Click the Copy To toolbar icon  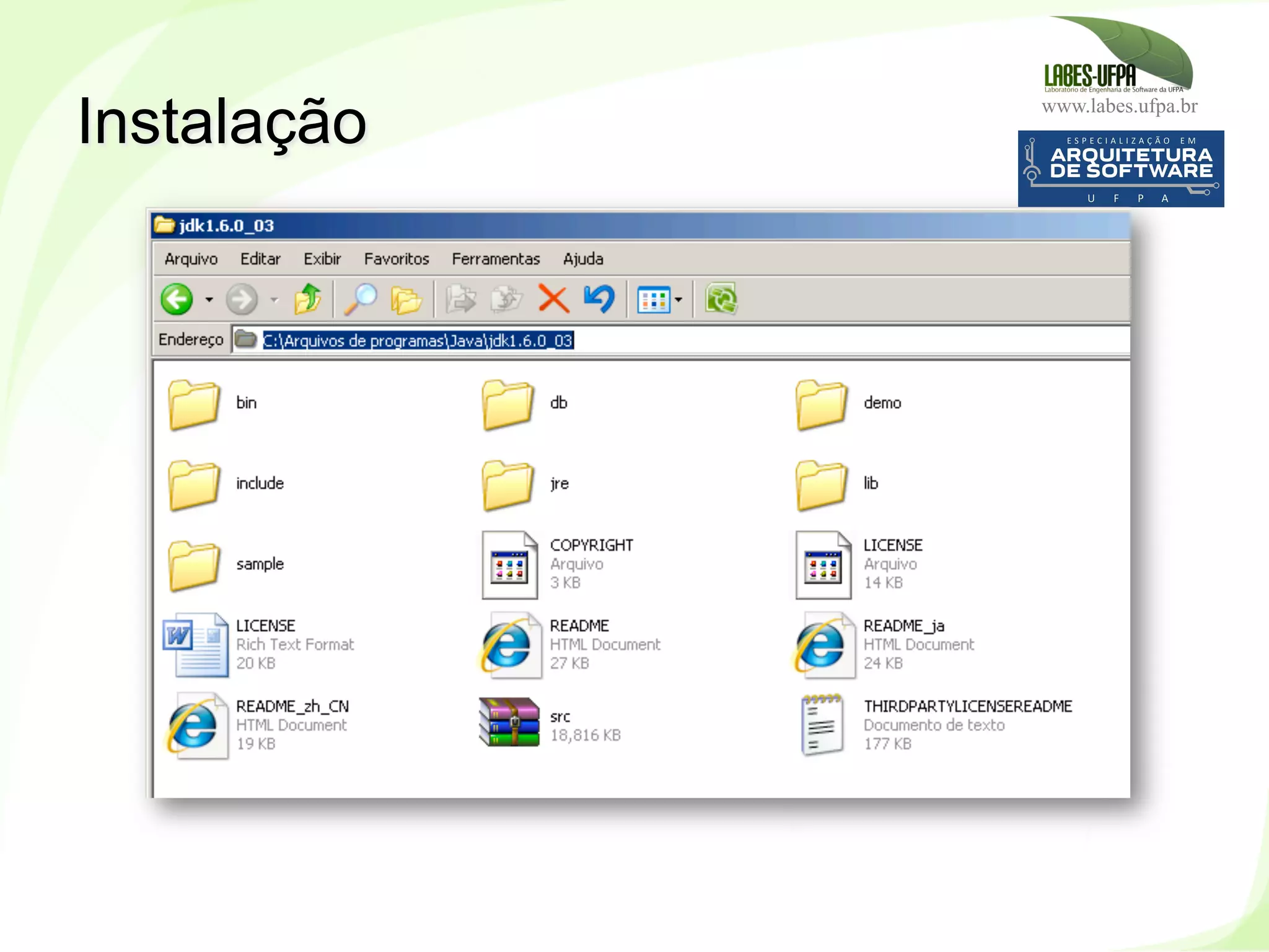[x=507, y=300]
